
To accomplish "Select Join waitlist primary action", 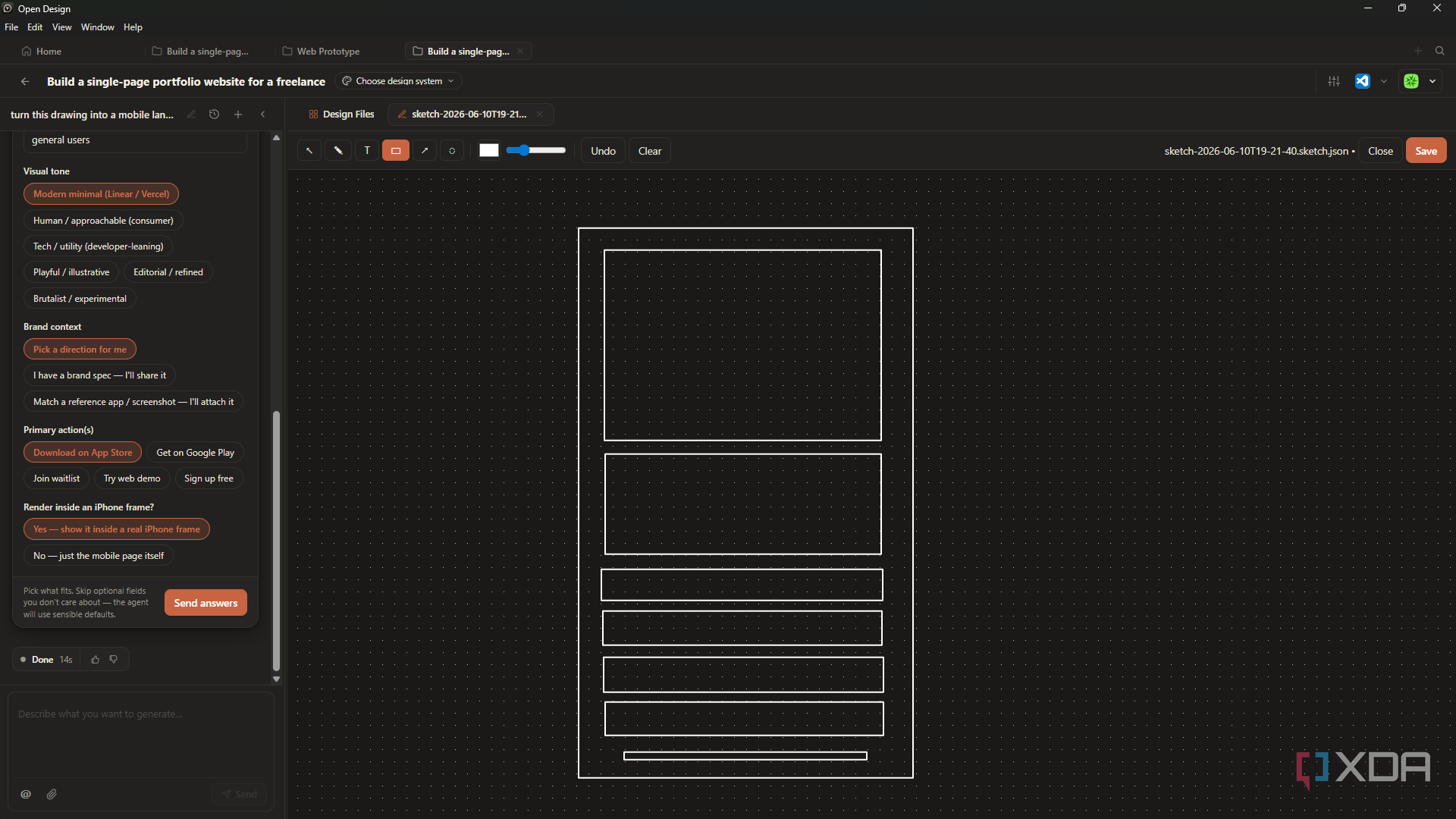I will [56, 479].
